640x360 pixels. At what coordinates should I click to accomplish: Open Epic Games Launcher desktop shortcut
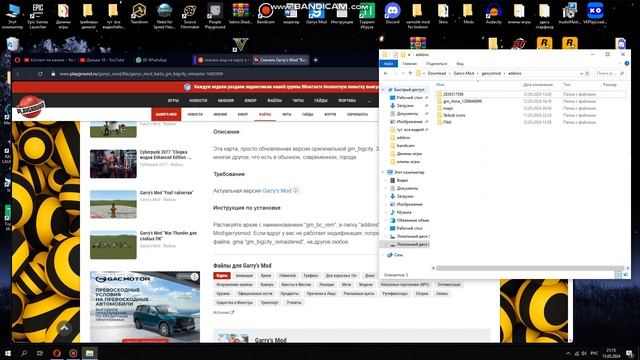(x=38, y=16)
